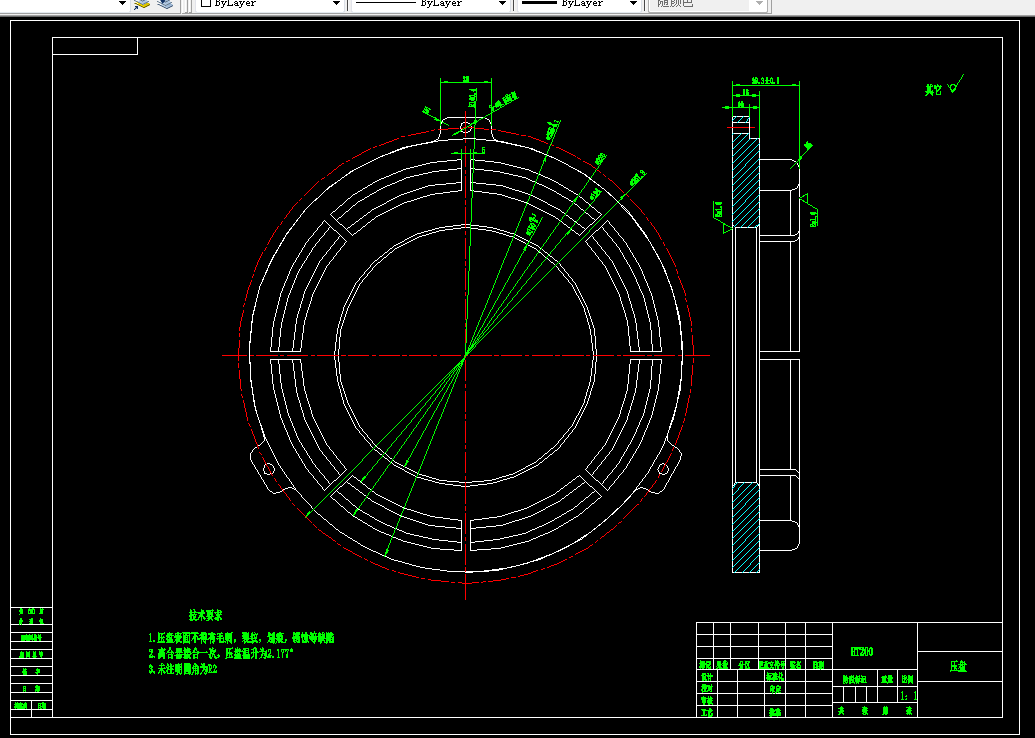
Task: Select the upper cyan hatch in section view
Action: click(x=746, y=181)
